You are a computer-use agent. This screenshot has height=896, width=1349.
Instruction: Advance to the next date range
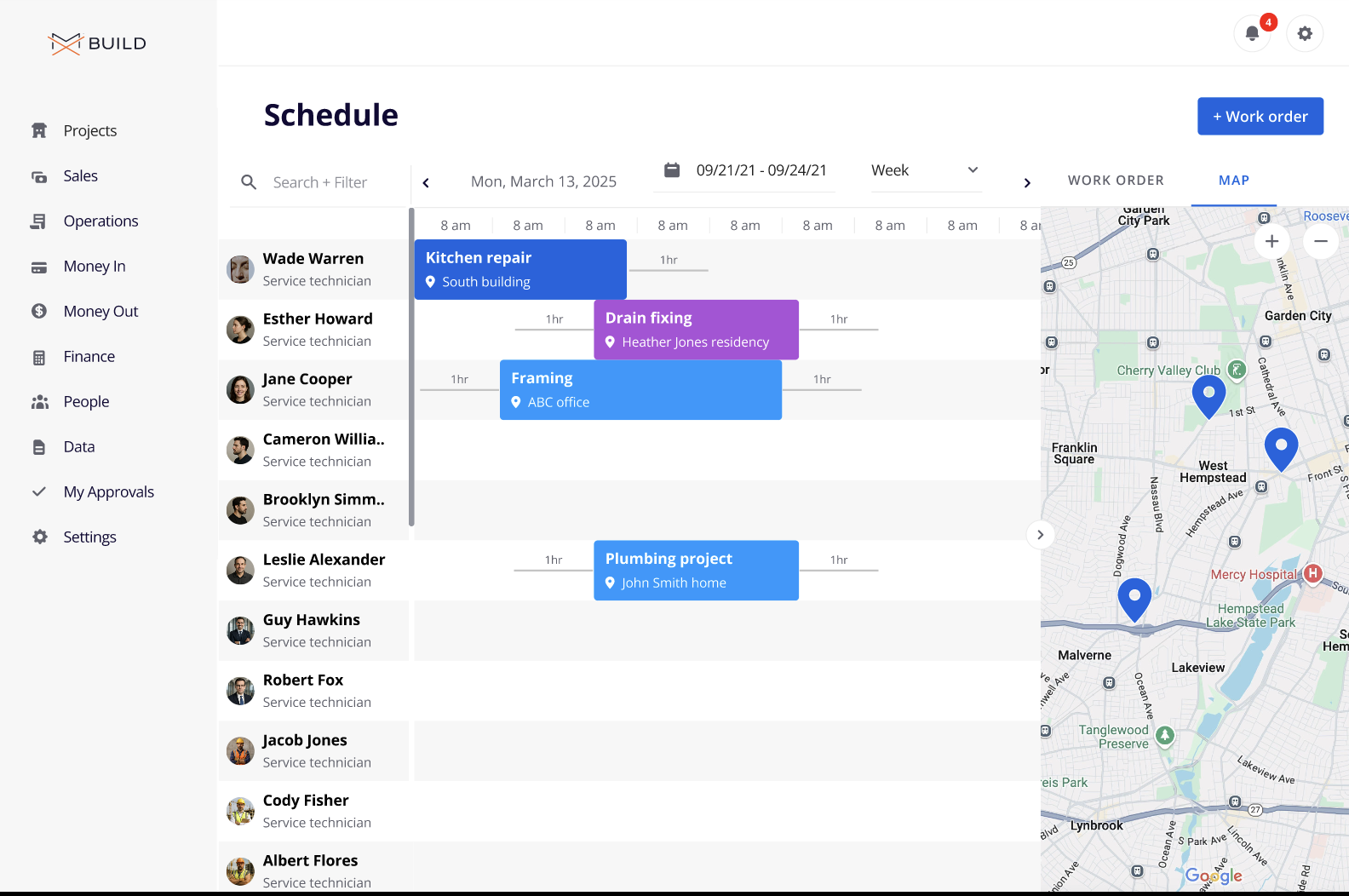(x=1027, y=183)
